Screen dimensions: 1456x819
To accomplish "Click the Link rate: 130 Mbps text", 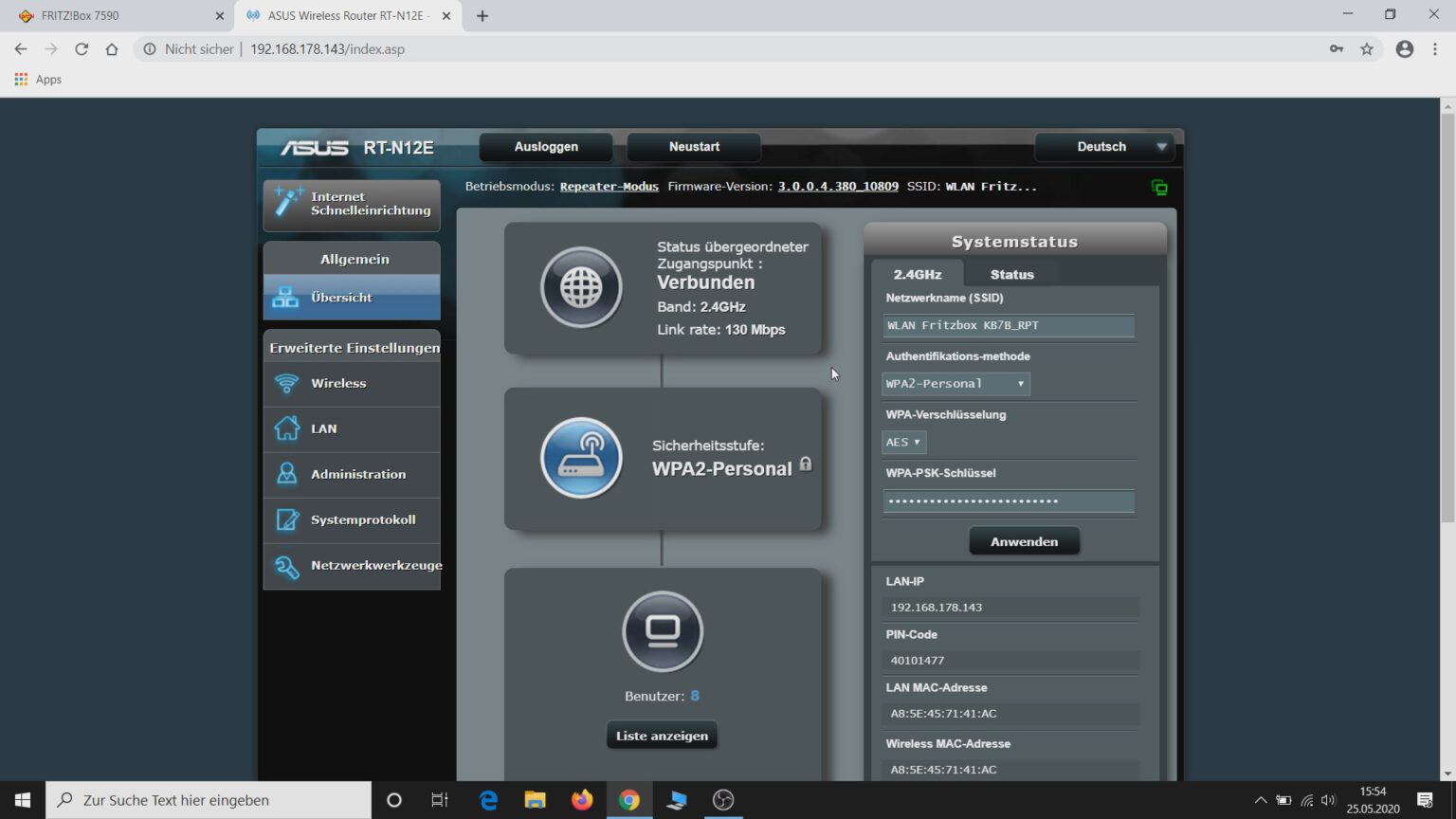I will tap(721, 330).
